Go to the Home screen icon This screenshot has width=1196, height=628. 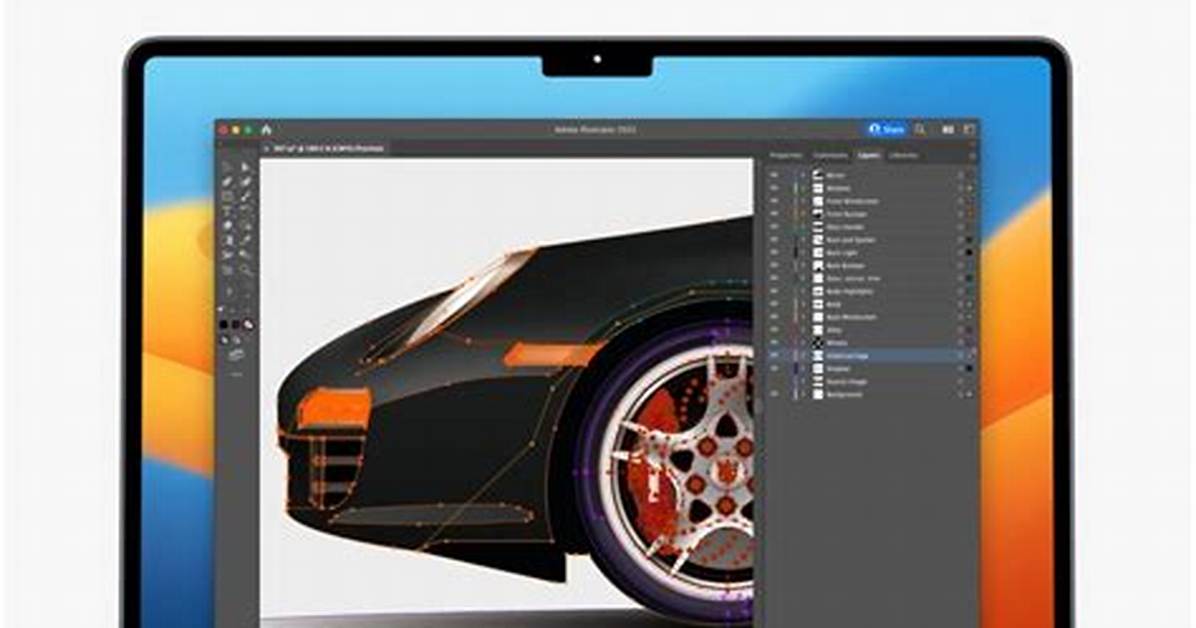tap(266, 130)
